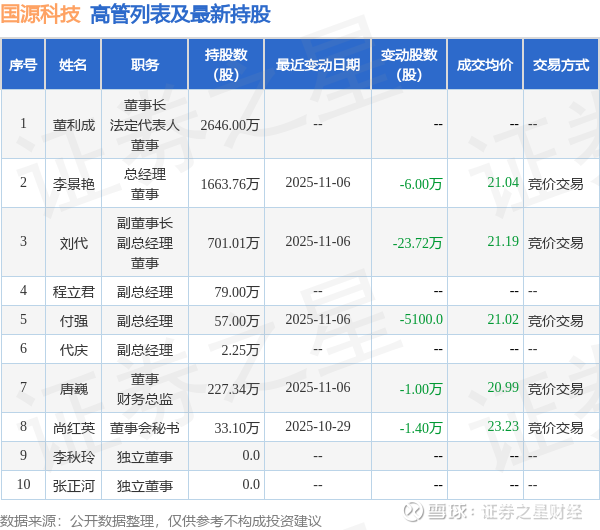Click 李景艳's change date 2025-11-06
The width and height of the screenshot is (600, 530).
click(x=318, y=183)
